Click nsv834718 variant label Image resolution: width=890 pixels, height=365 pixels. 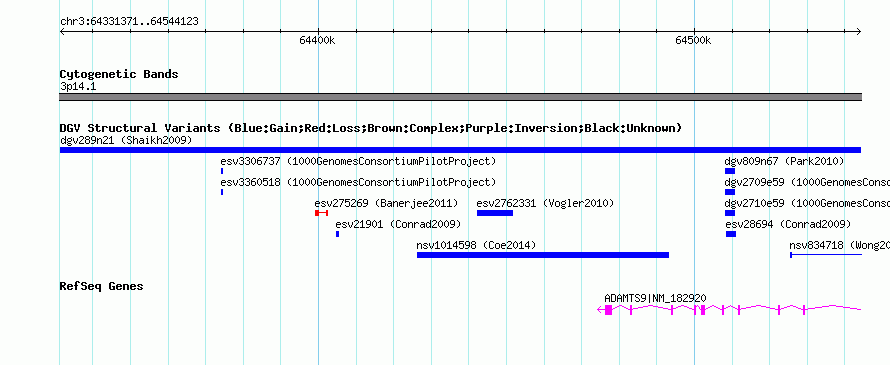(839, 245)
